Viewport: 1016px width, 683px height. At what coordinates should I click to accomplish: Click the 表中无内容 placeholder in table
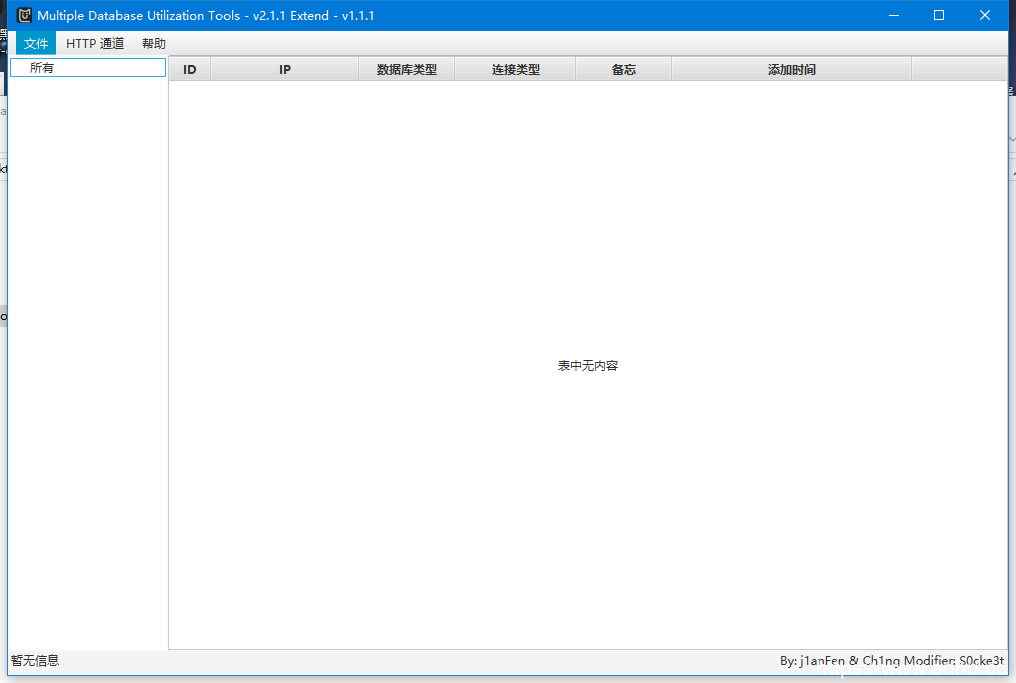588,366
